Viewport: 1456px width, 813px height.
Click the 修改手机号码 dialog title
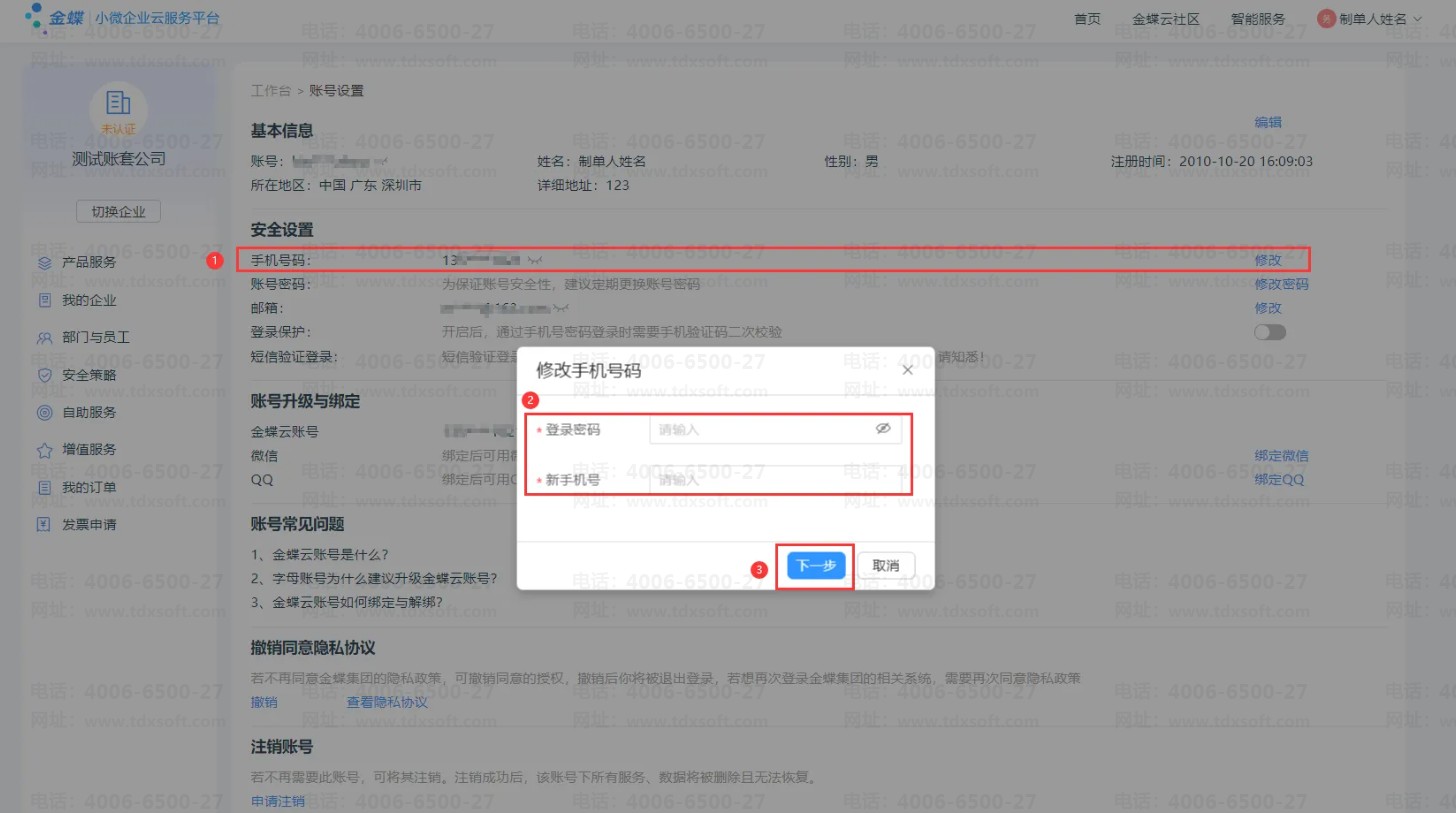589,370
